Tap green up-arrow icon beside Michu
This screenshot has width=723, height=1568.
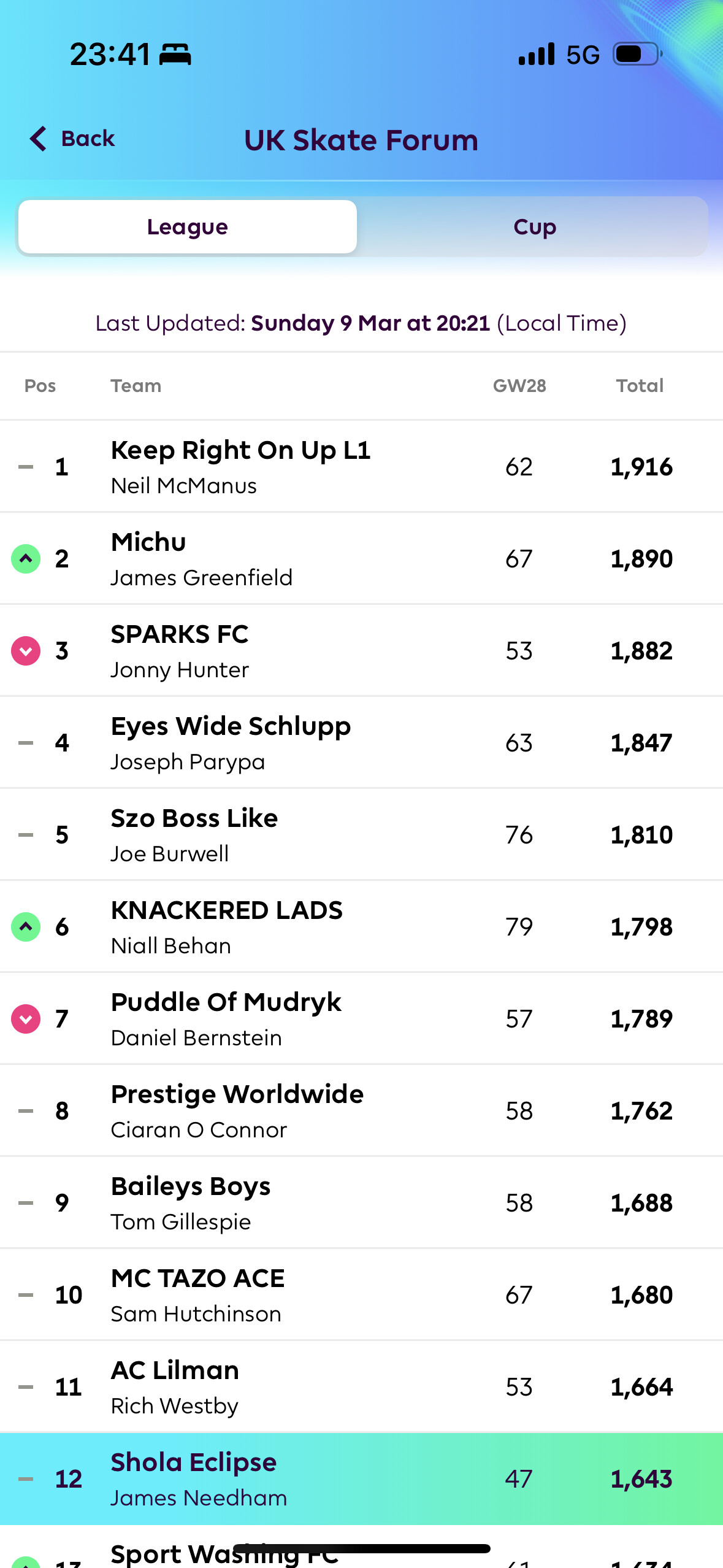pyautogui.click(x=26, y=559)
